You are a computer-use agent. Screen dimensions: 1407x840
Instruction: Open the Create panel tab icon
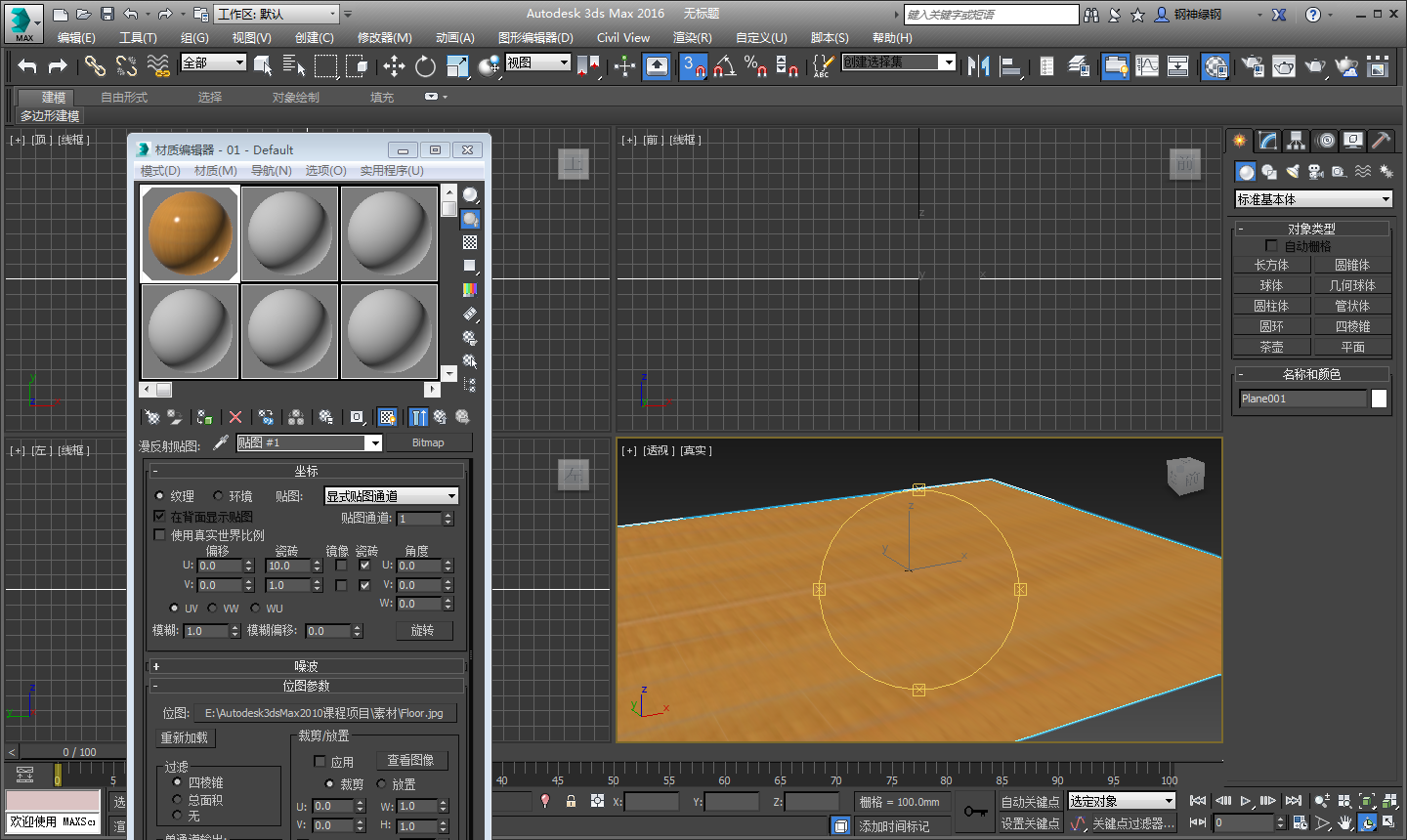point(1239,141)
